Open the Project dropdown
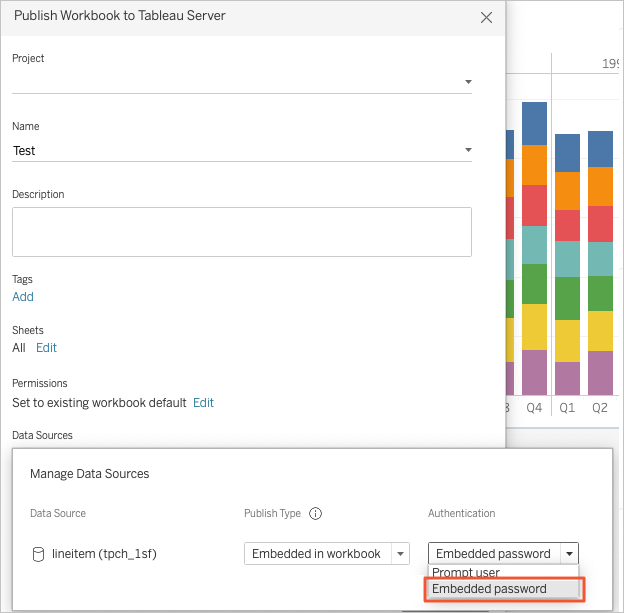624x613 pixels. [467, 82]
